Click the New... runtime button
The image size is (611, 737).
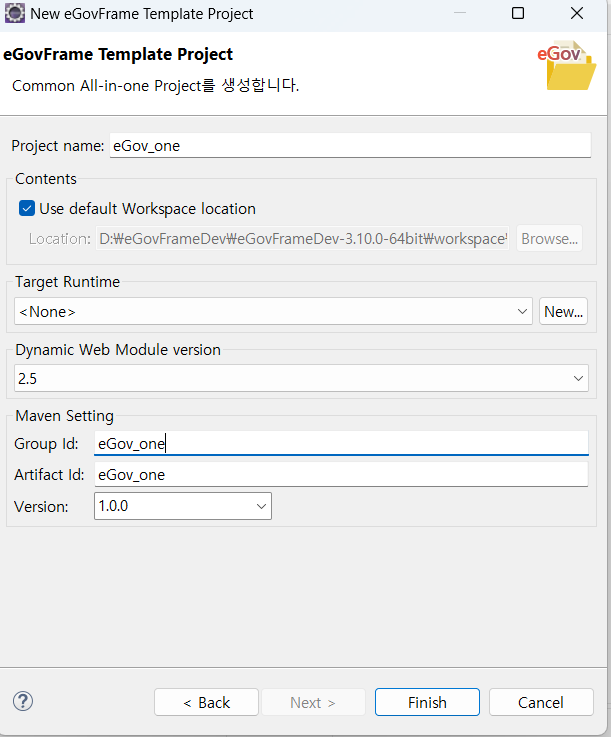(563, 311)
